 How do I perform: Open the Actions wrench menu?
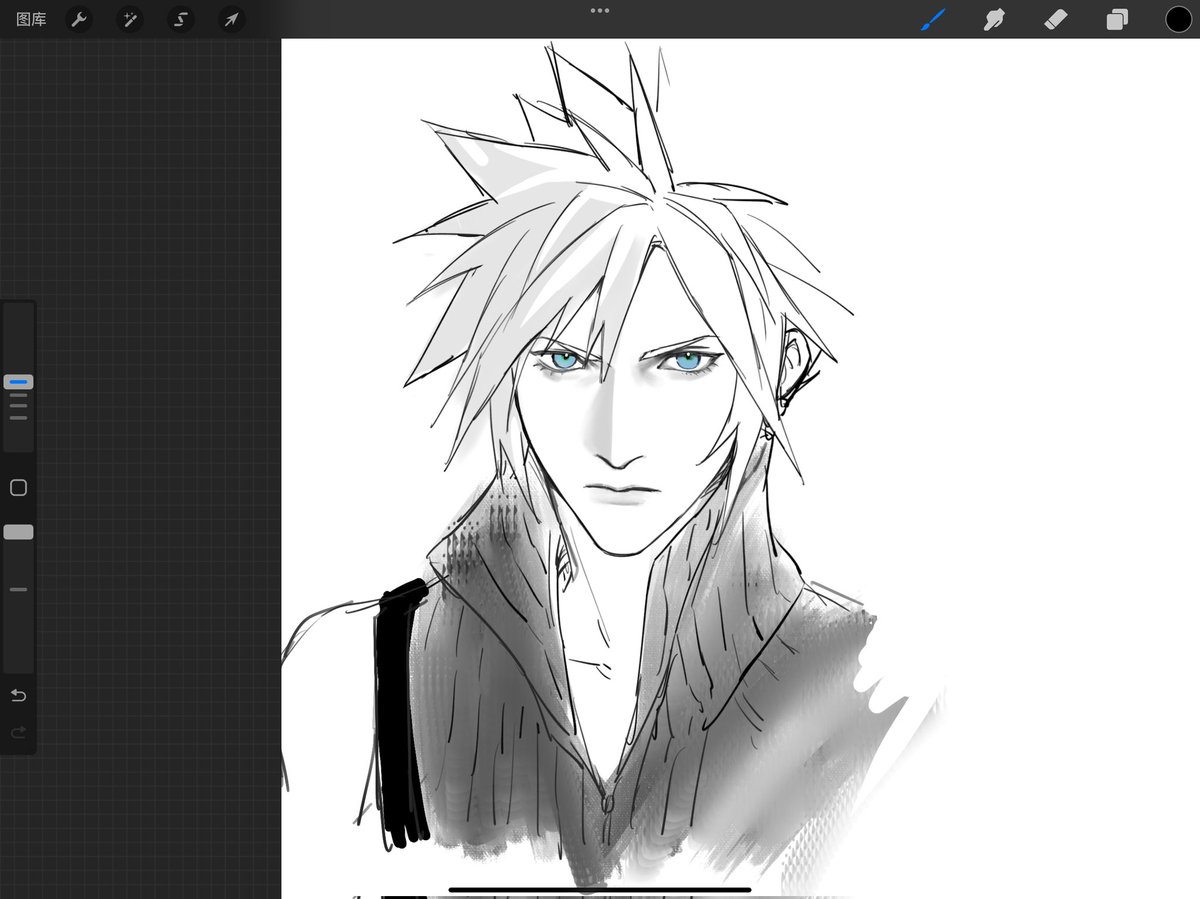click(x=79, y=19)
